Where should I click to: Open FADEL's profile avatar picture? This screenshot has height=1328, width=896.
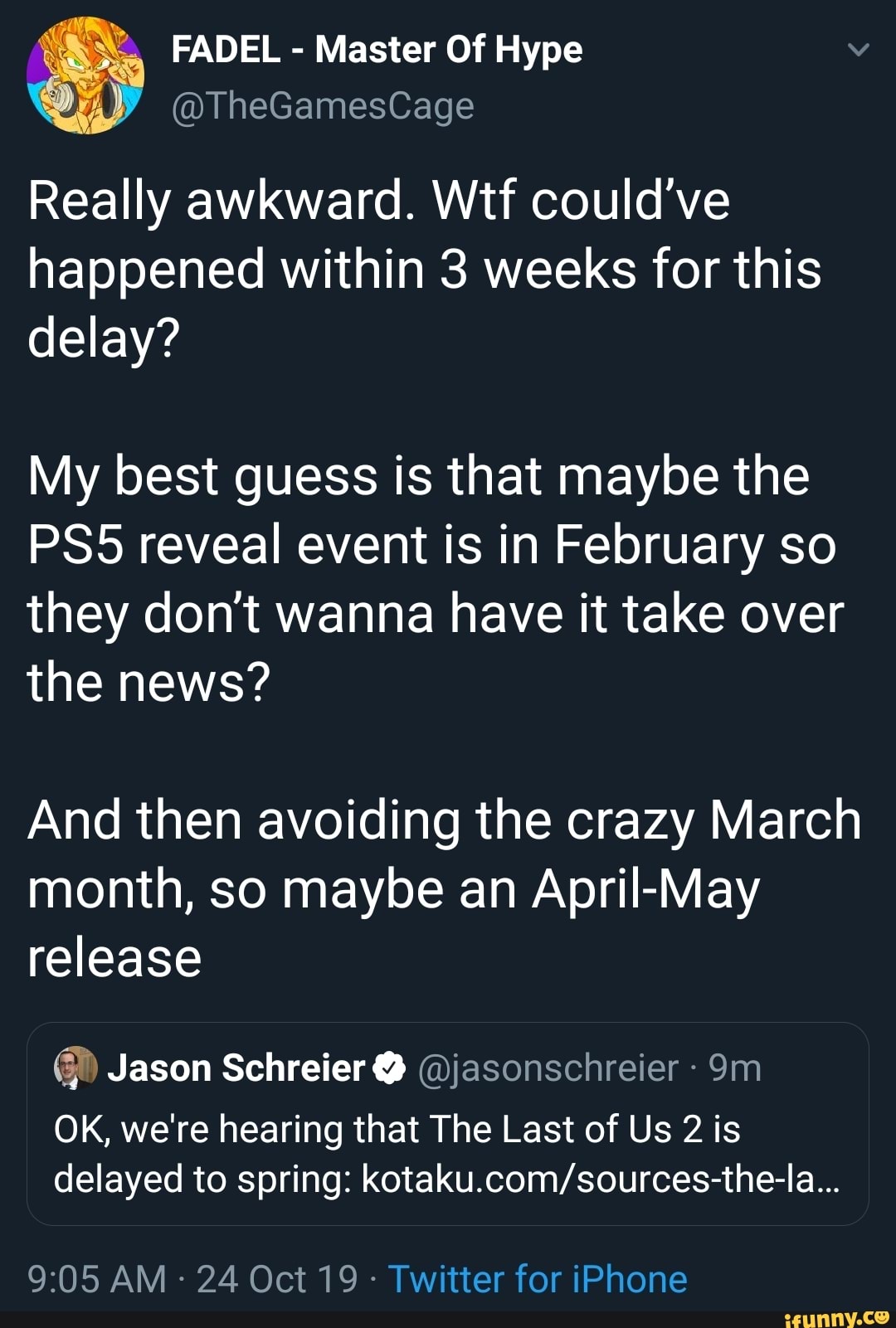tap(85, 76)
